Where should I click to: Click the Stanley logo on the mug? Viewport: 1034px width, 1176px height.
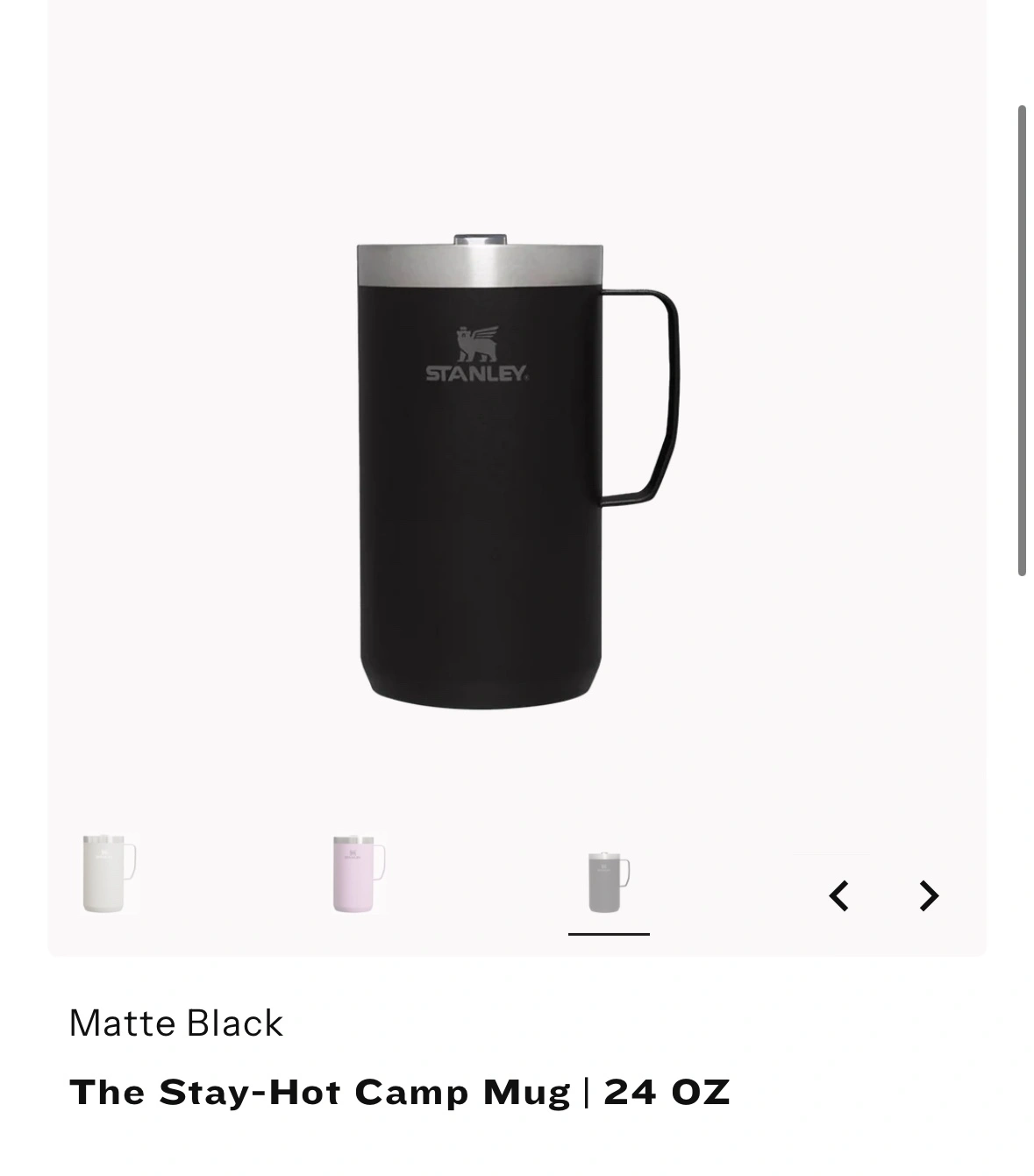point(477,353)
